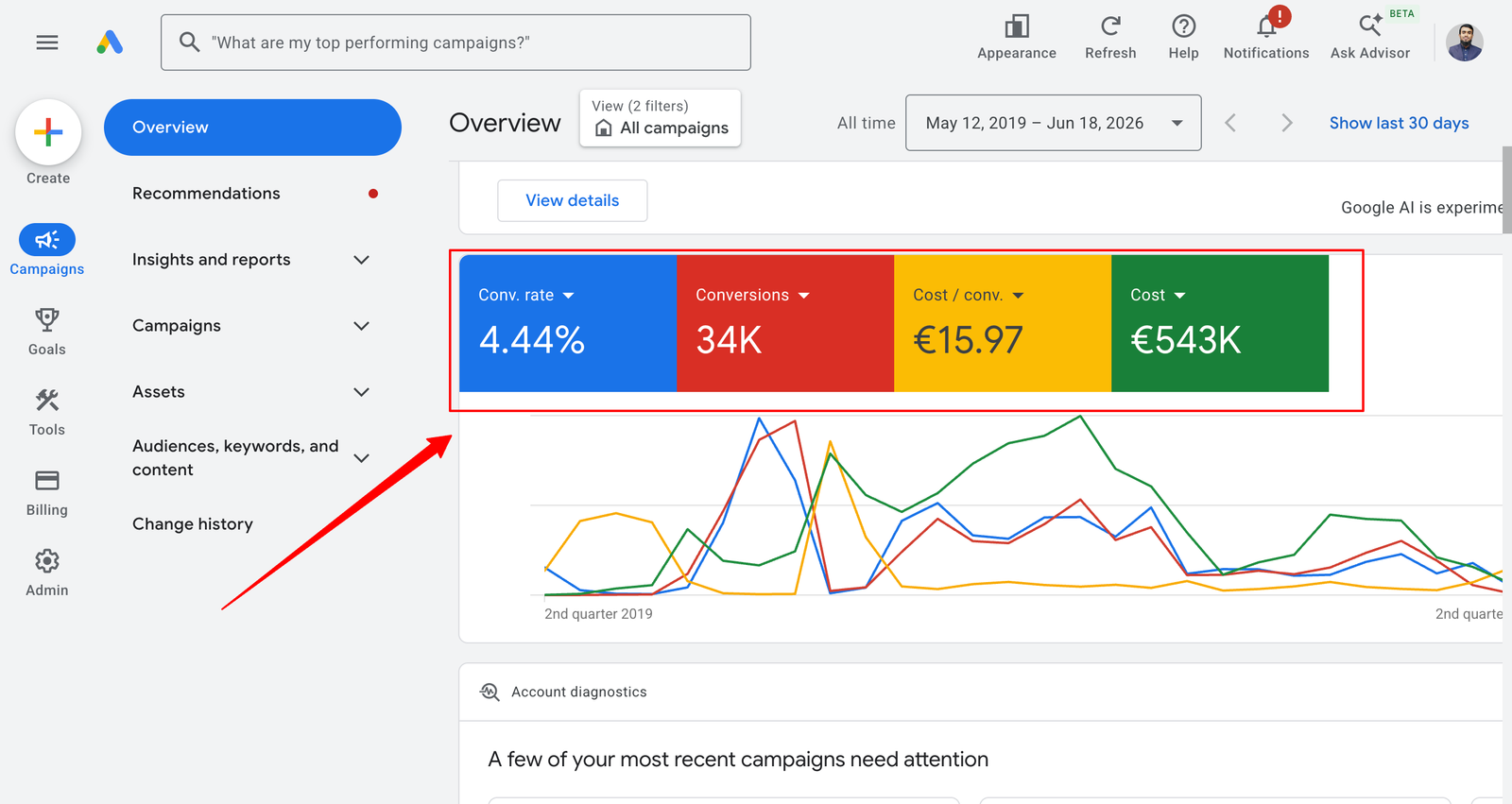Go to the next date range

click(x=1286, y=123)
